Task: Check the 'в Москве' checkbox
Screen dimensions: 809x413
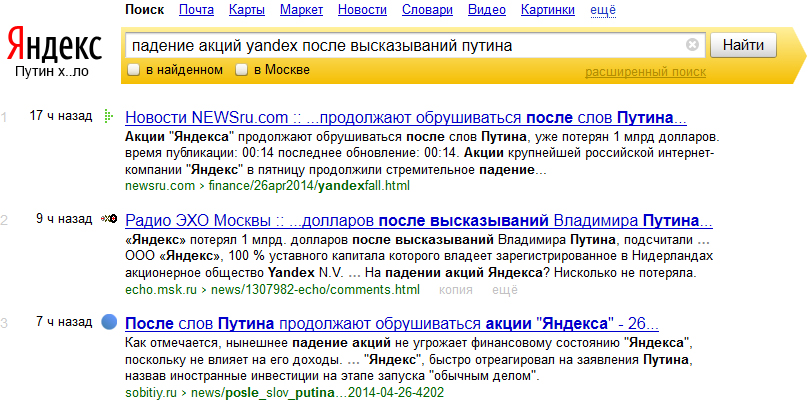Action: (x=241, y=70)
